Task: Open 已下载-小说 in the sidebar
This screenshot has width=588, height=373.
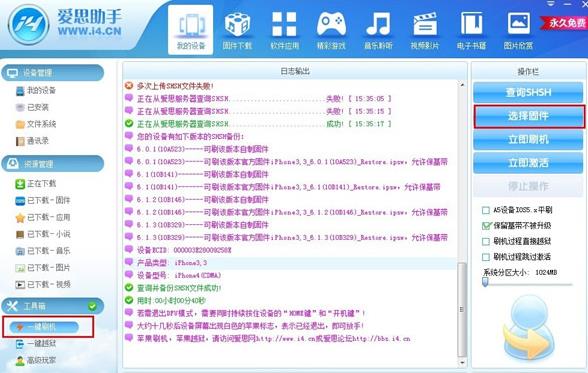Action: pos(43,234)
